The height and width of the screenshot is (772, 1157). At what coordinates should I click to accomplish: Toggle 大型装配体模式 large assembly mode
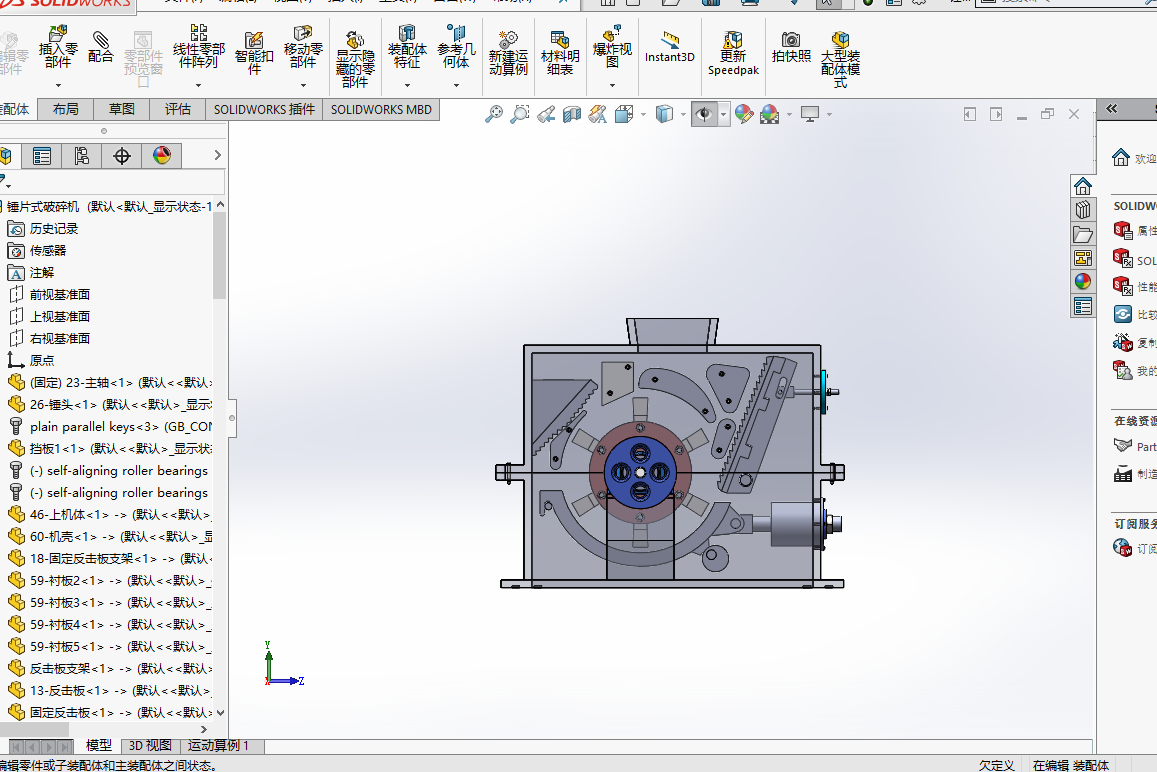840,52
